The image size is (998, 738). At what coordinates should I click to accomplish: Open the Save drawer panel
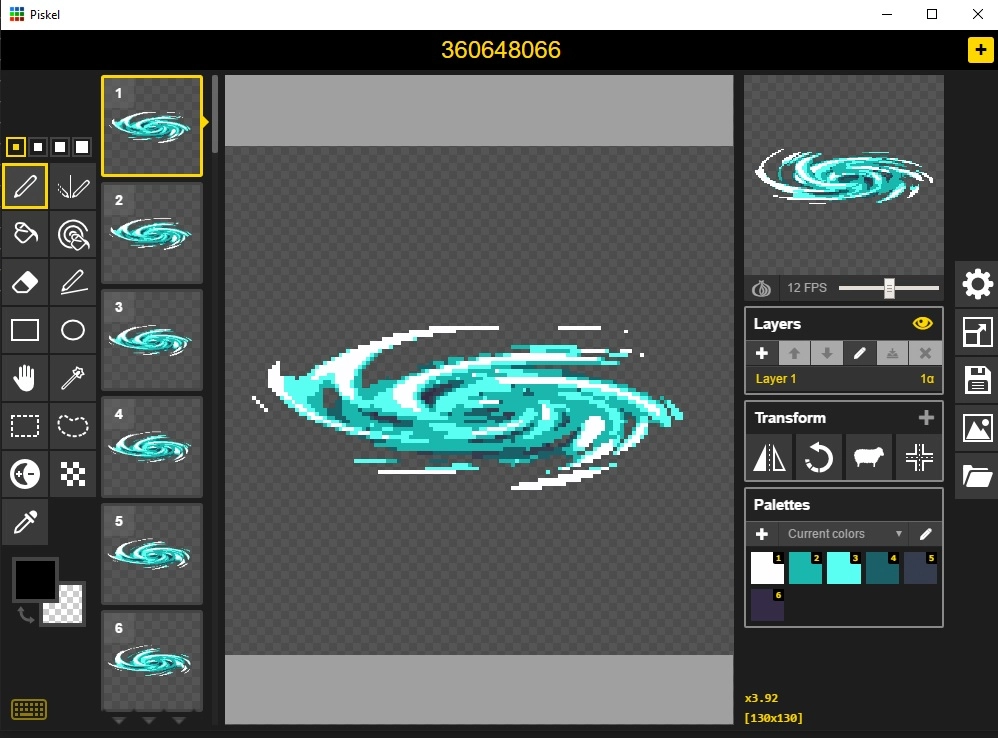976,380
